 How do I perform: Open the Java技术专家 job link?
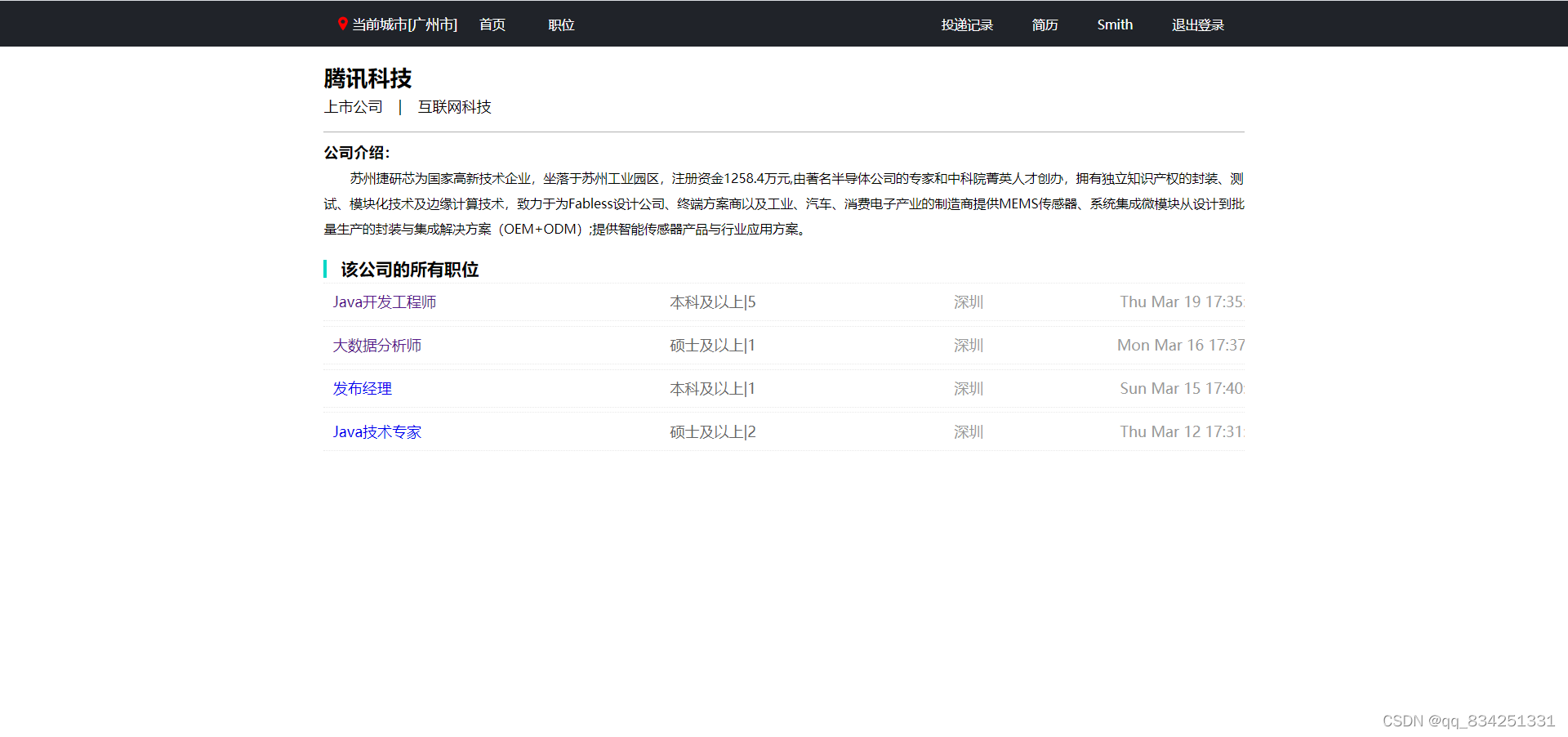click(377, 432)
